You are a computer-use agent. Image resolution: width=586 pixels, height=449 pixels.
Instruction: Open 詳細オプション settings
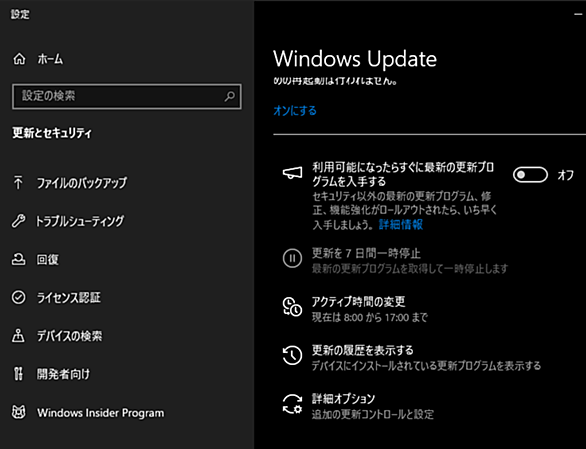(x=343, y=399)
